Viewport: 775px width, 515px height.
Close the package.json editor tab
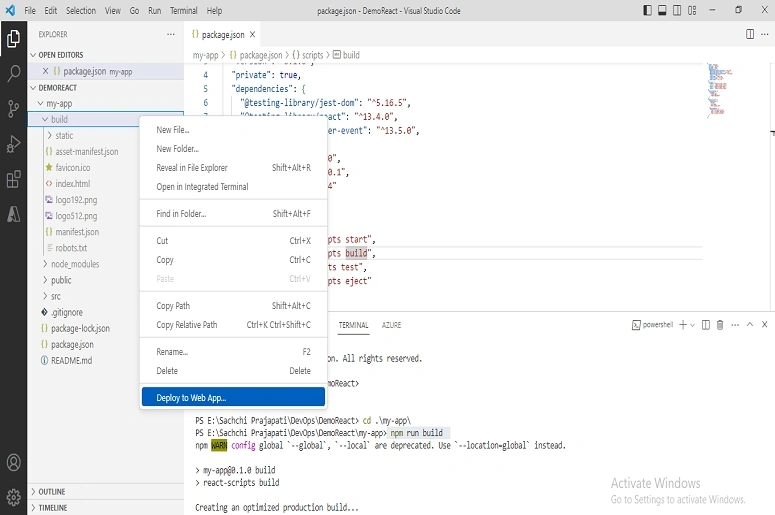tap(252, 35)
